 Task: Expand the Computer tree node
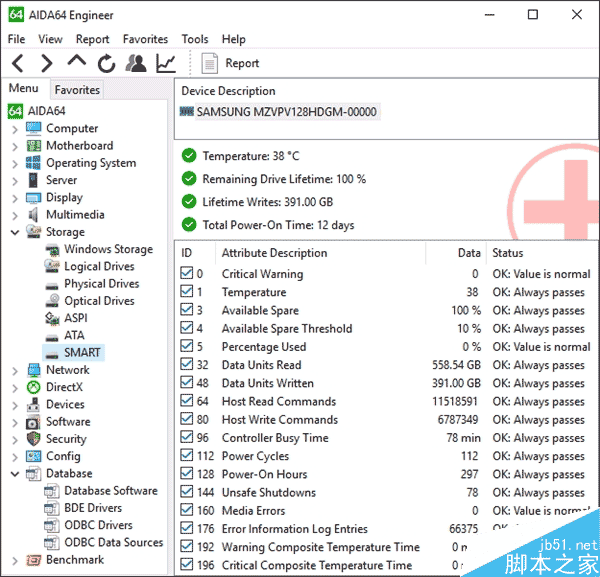pyautogui.click(x=15, y=129)
